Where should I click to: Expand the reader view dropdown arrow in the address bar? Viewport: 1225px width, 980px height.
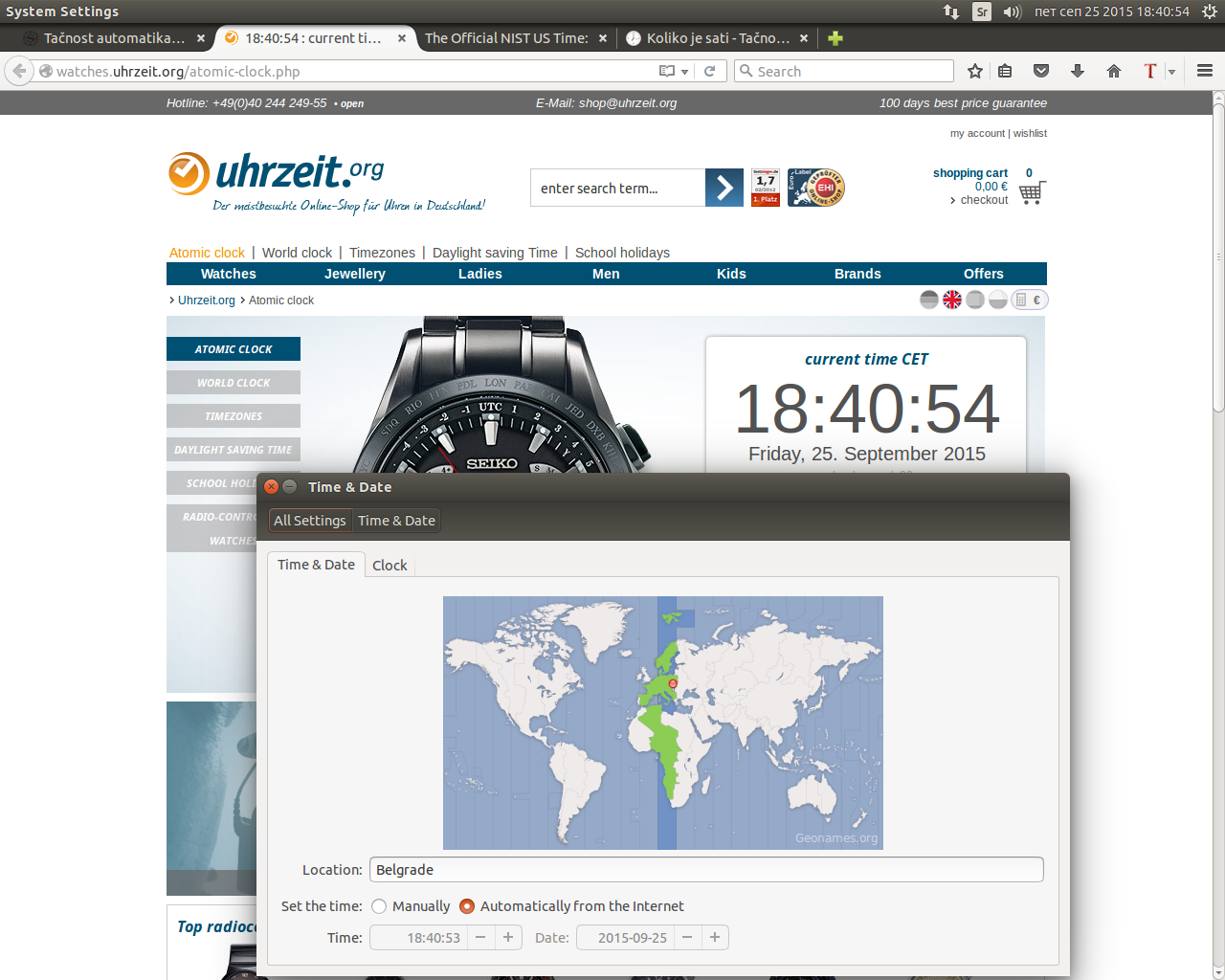tap(684, 72)
